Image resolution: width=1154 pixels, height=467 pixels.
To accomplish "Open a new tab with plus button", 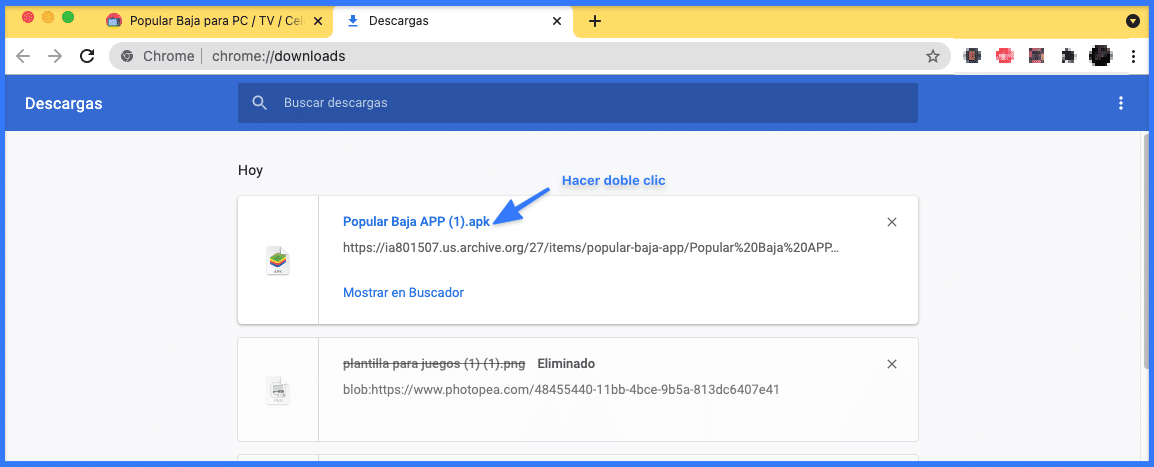I will pos(595,21).
